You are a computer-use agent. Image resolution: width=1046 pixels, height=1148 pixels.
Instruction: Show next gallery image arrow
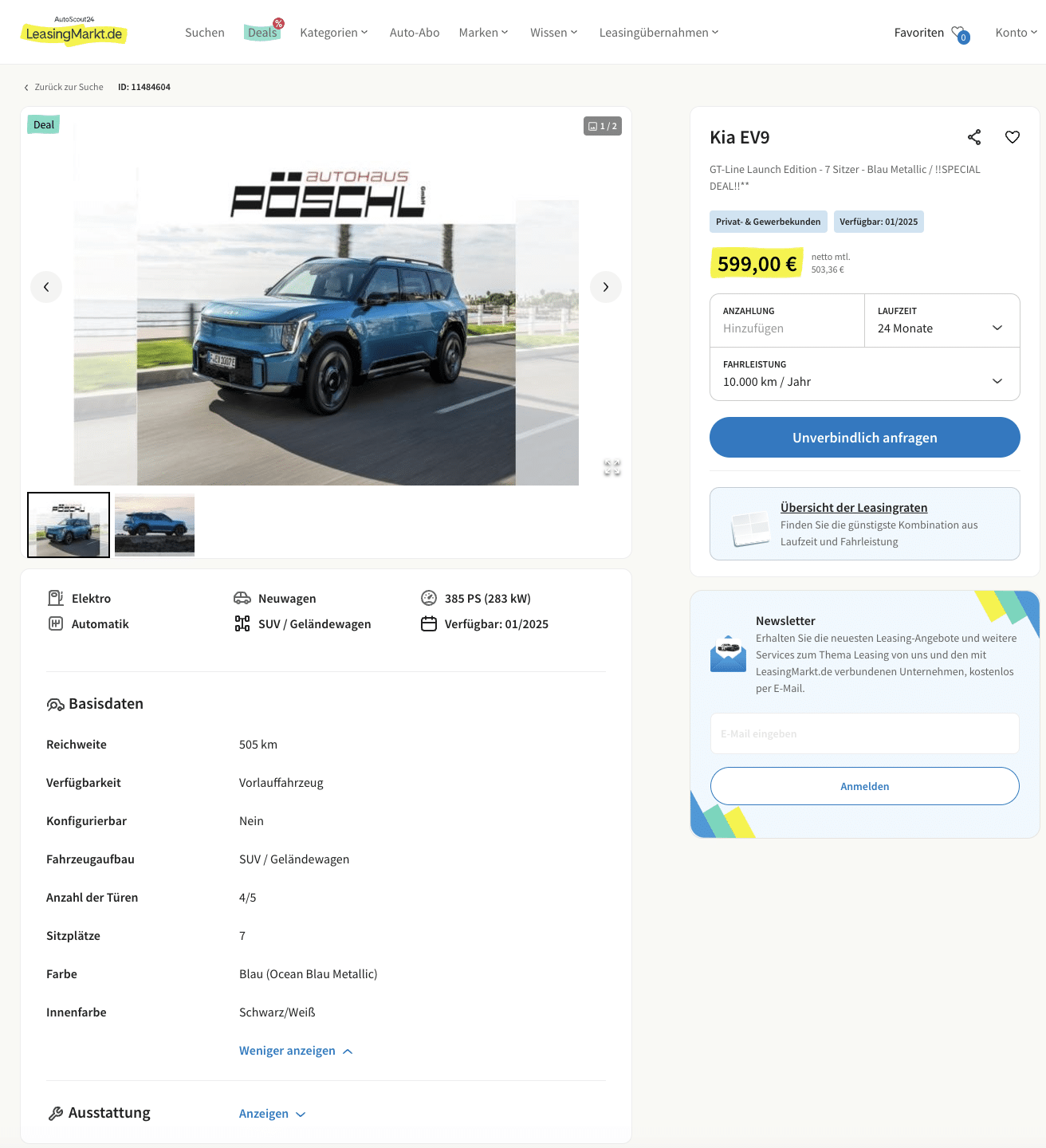pyautogui.click(x=606, y=287)
